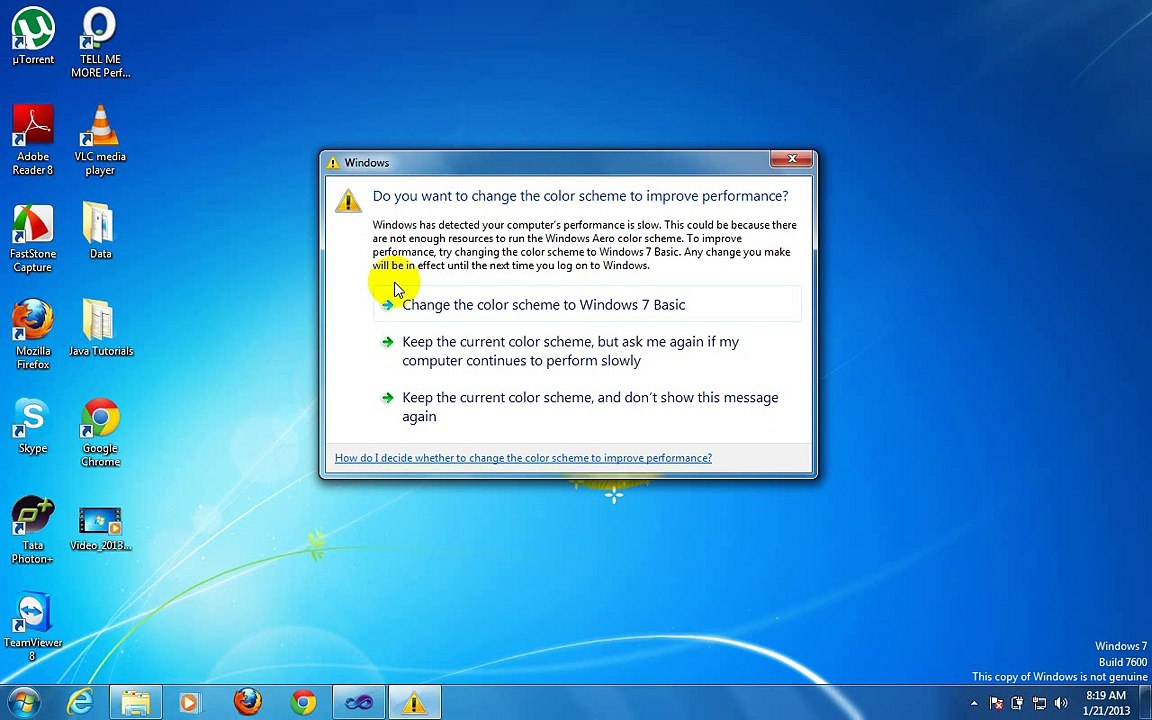Click the Windows dialog title bar text
Screen dimensions: 1152x720
click(367, 162)
